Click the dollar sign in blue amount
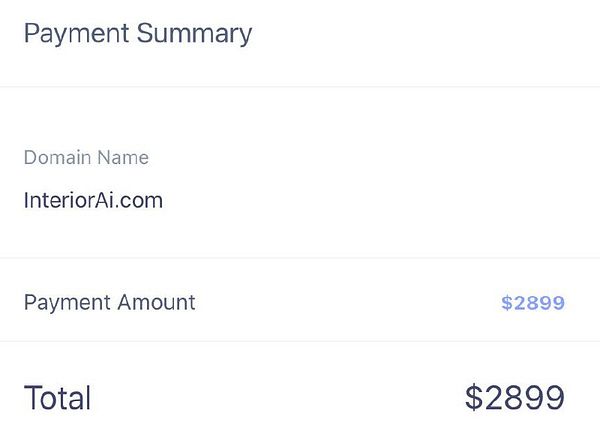 tap(507, 303)
